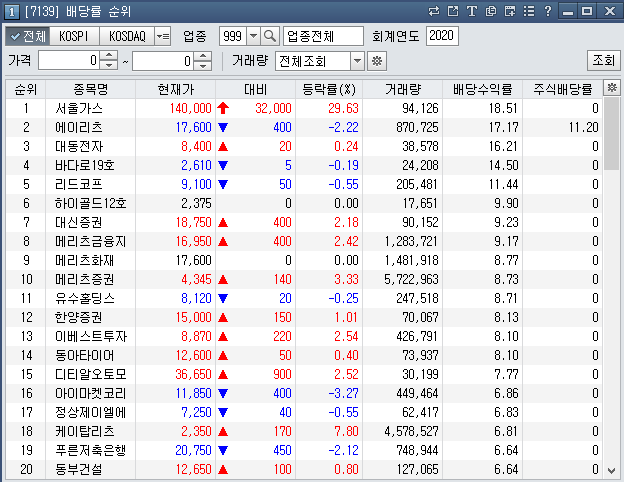Click the minimum 가격 input field

pyautogui.click(x=69, y=60)
